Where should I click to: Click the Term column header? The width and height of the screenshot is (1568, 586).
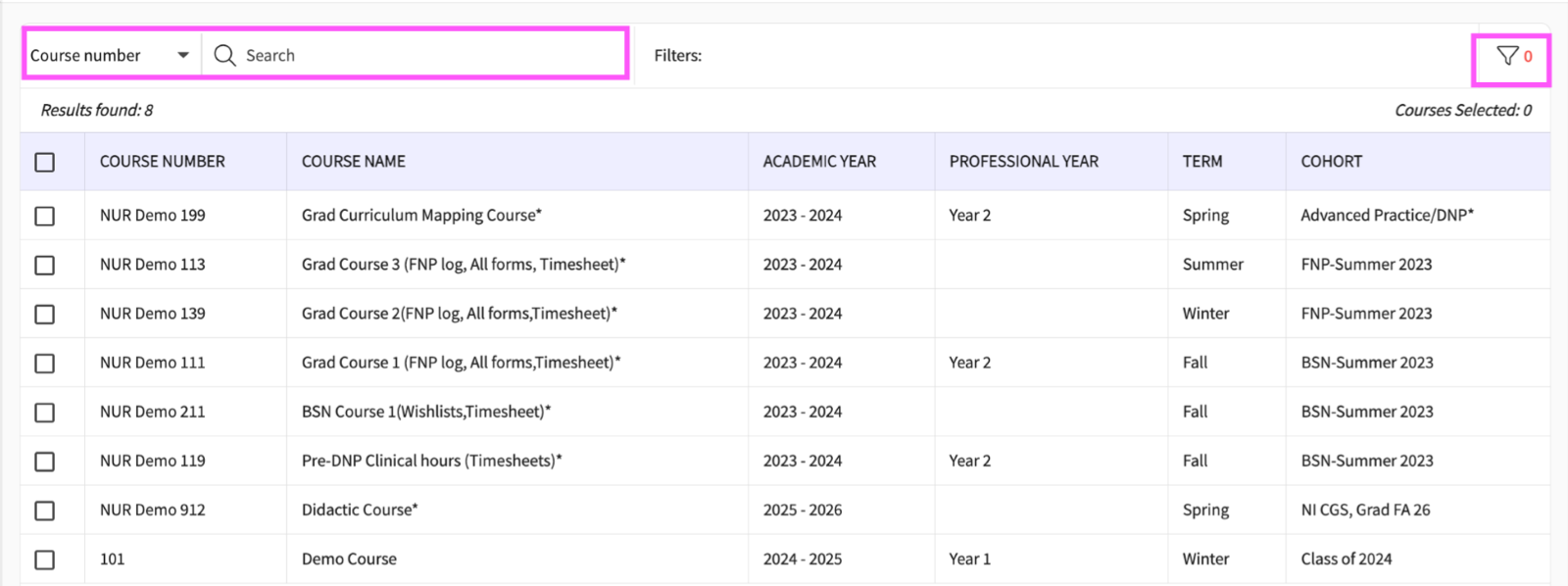tap(1202, 162)
